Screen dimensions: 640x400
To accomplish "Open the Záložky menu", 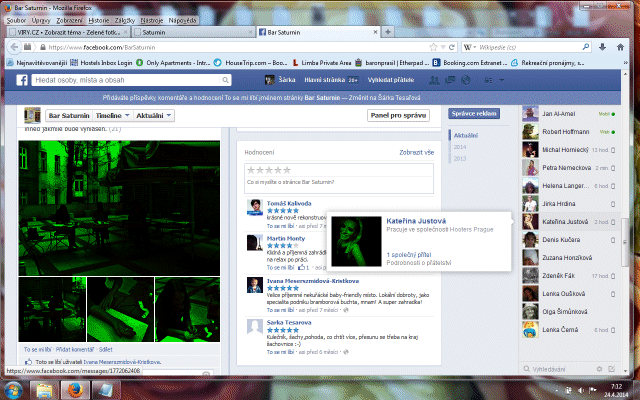I will pyautogui.click(x=125, y=20).
